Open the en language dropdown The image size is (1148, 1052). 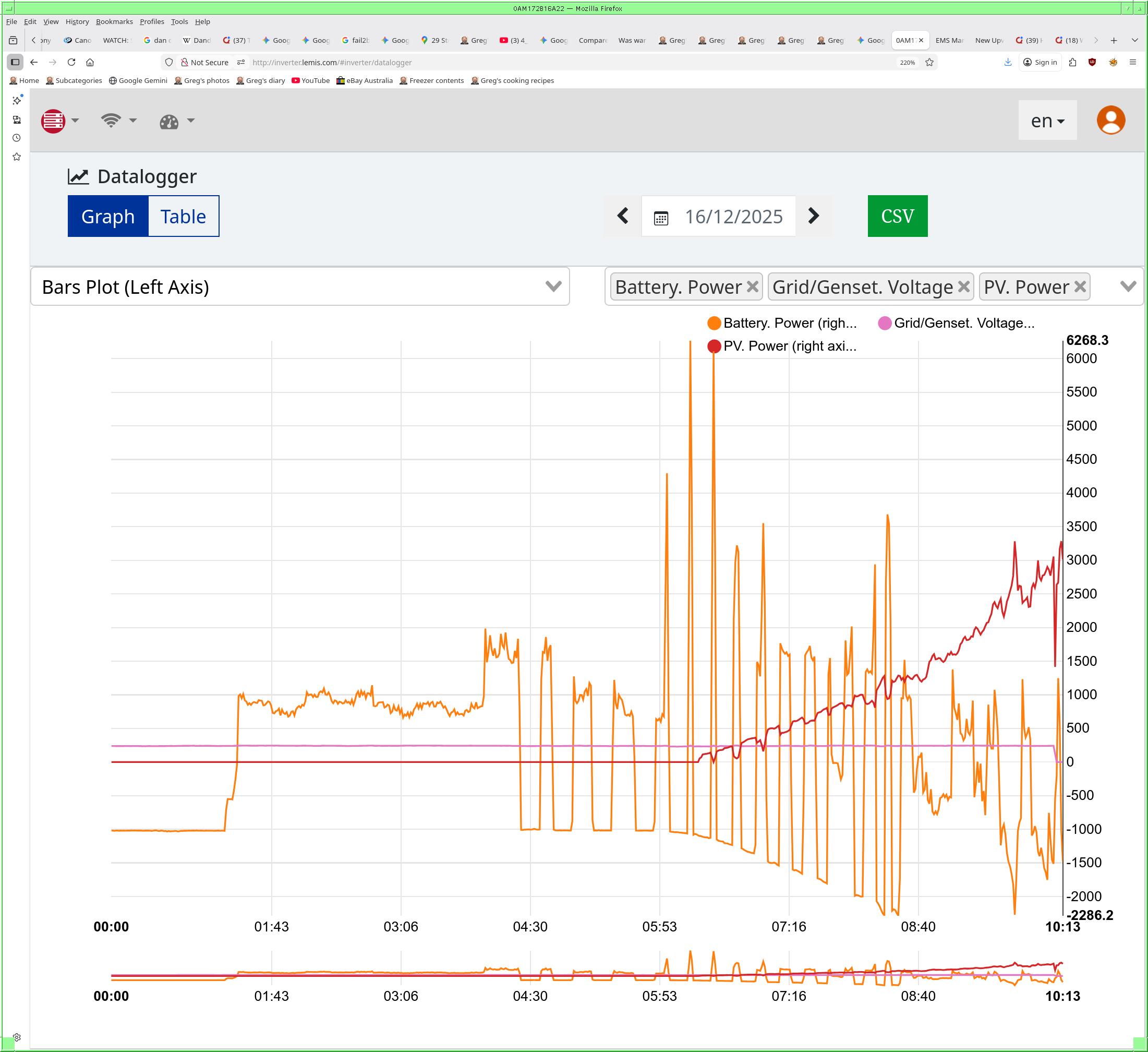tap(1047, 121)
